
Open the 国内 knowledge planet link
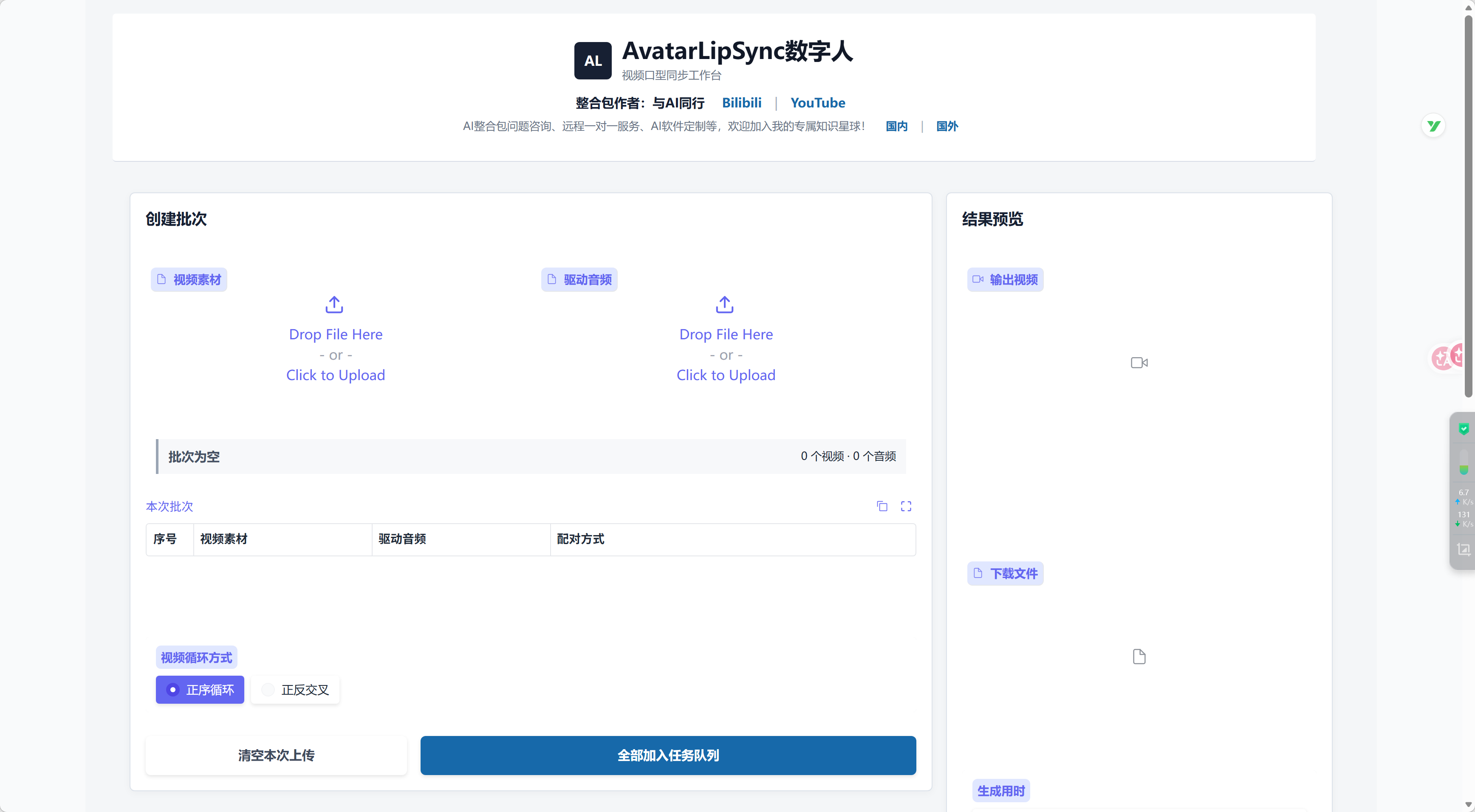pyautogui.click(x=897, y=126)
